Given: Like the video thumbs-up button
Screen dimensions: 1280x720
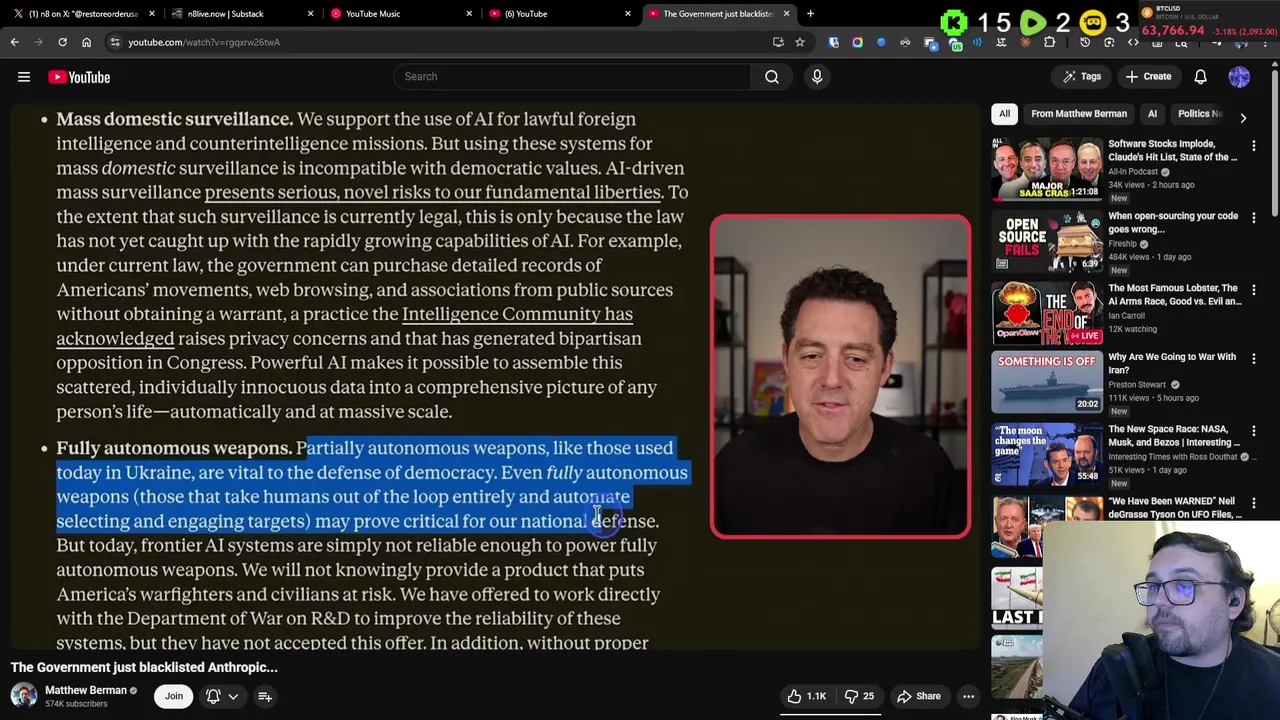Looking at the screenshot, I should 807,696.
